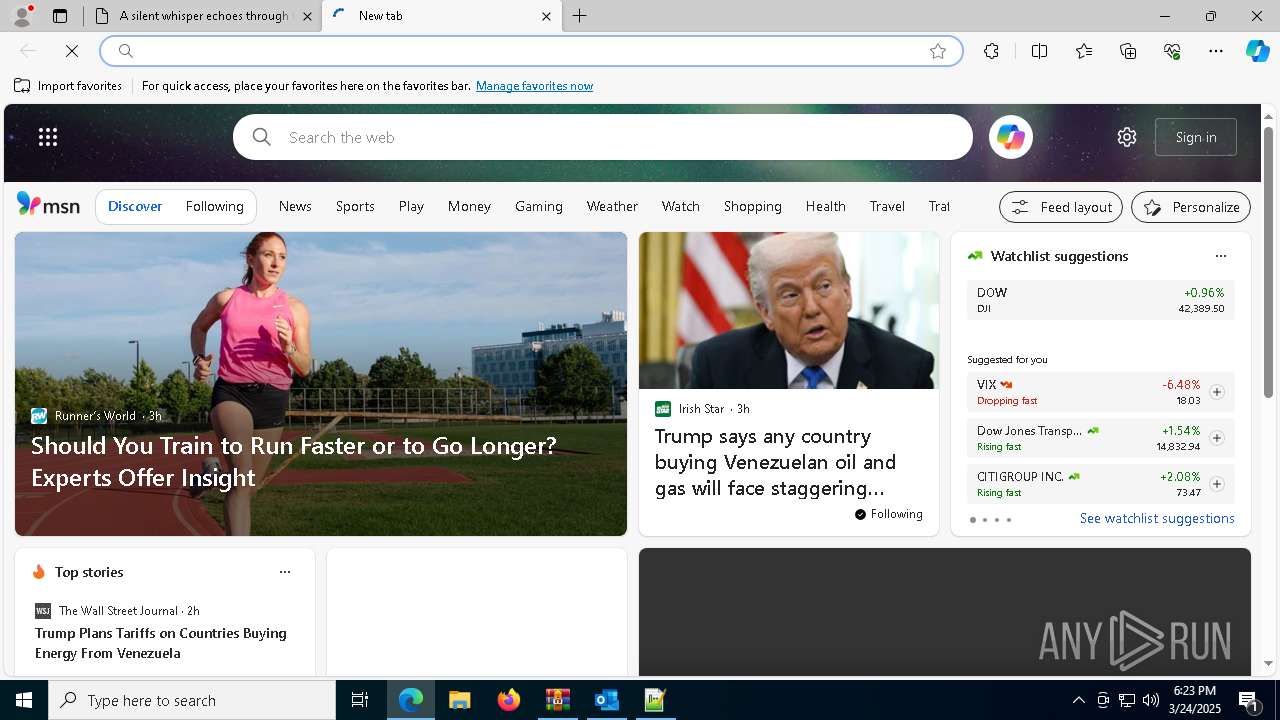Select the second watchlist page dot
This screenshot has height=720, width=1280.
click(984, 520)
